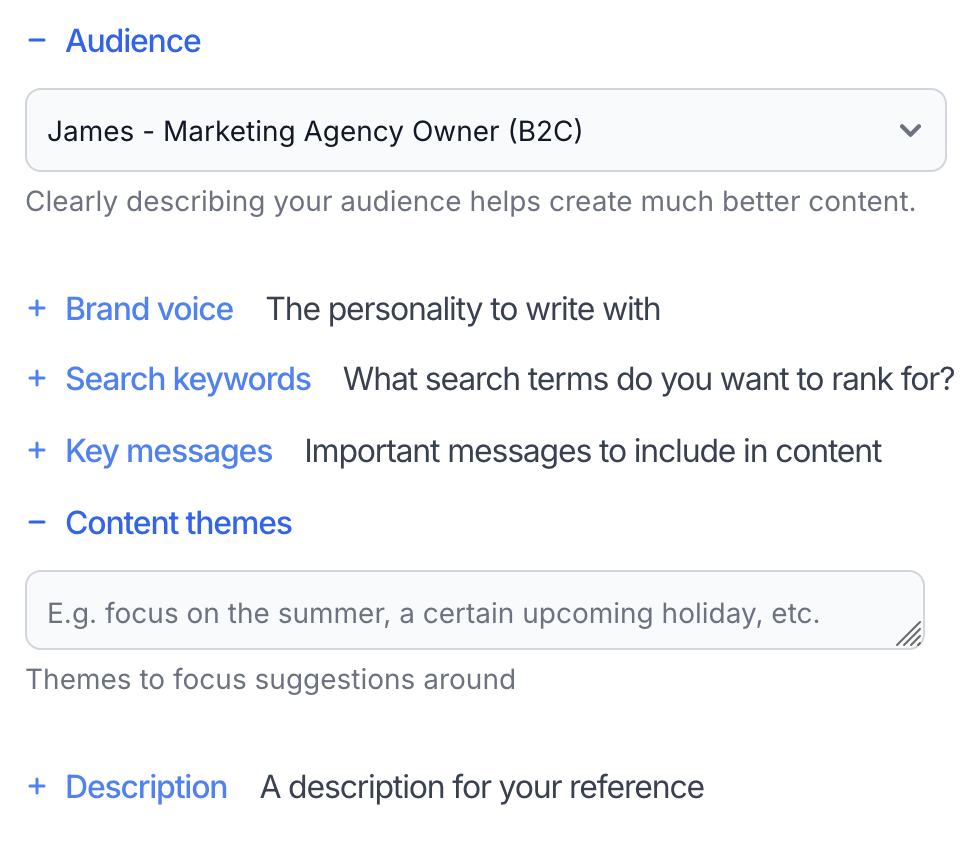Click 'What search terms do you want' text
Viewport: 976px width, 846px height.
[x=649, y=379]
